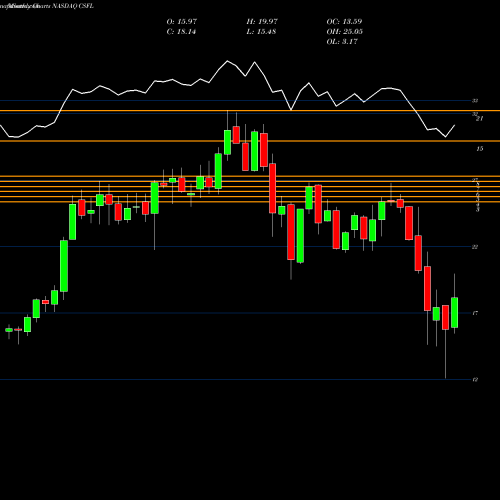This screenshot has width=500, height=500.
Task: Click the OC: 13.59 reading
Action: tap(344, 22)
